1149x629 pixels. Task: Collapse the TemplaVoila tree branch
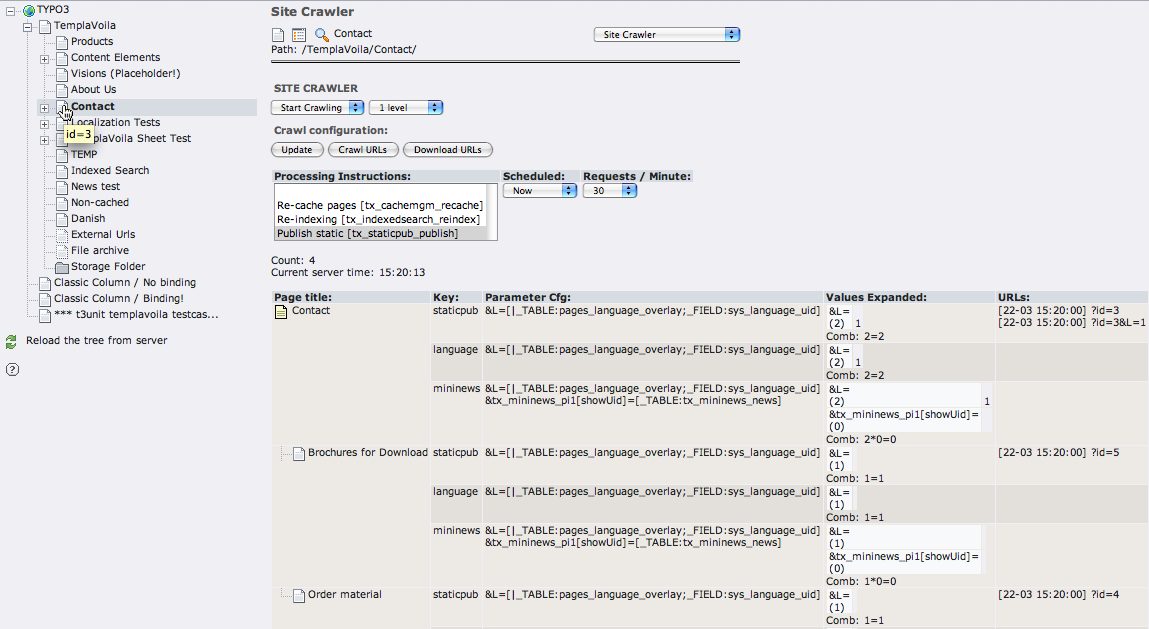pos(28,27)
